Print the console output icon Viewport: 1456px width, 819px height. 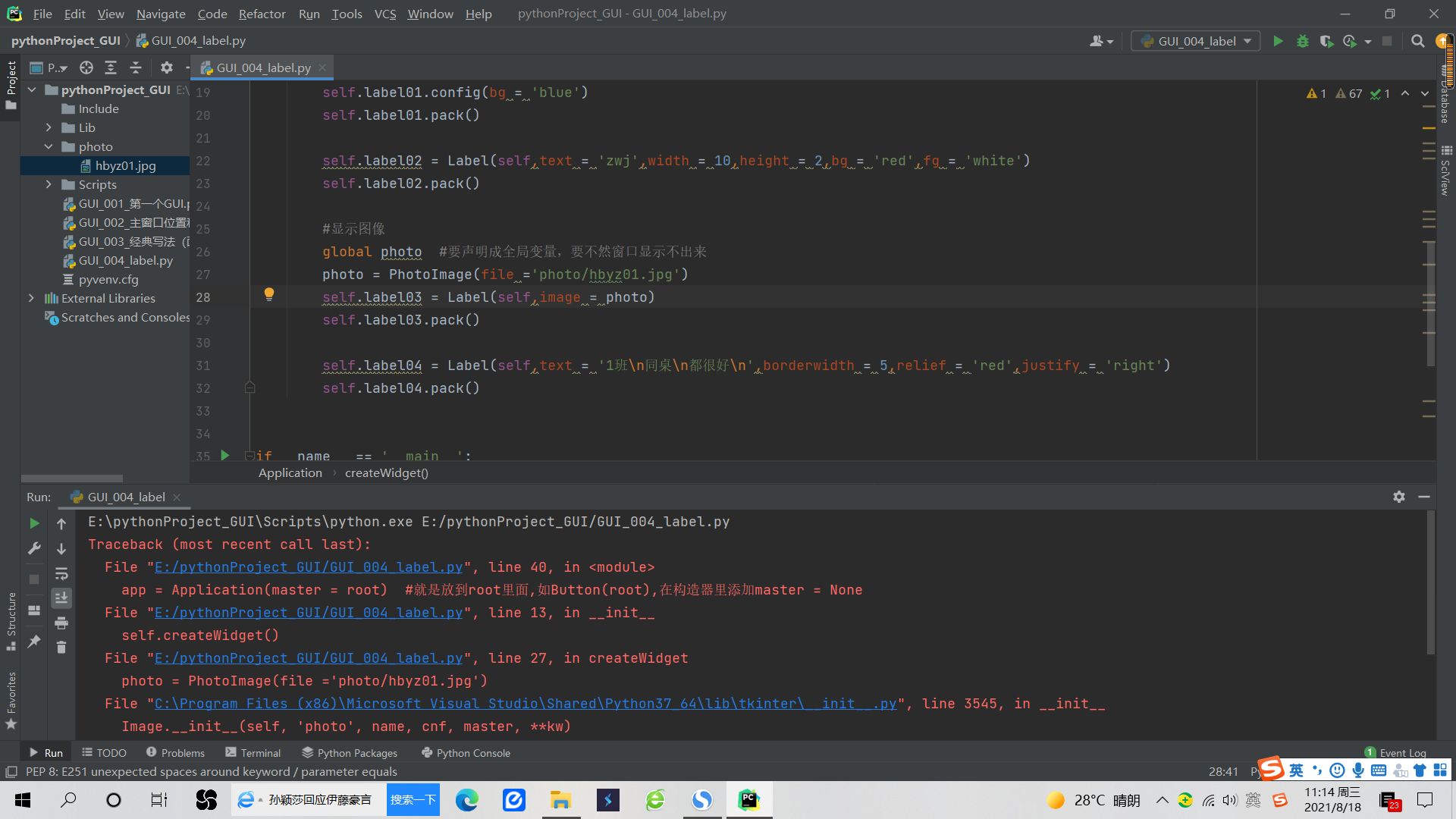61,623
